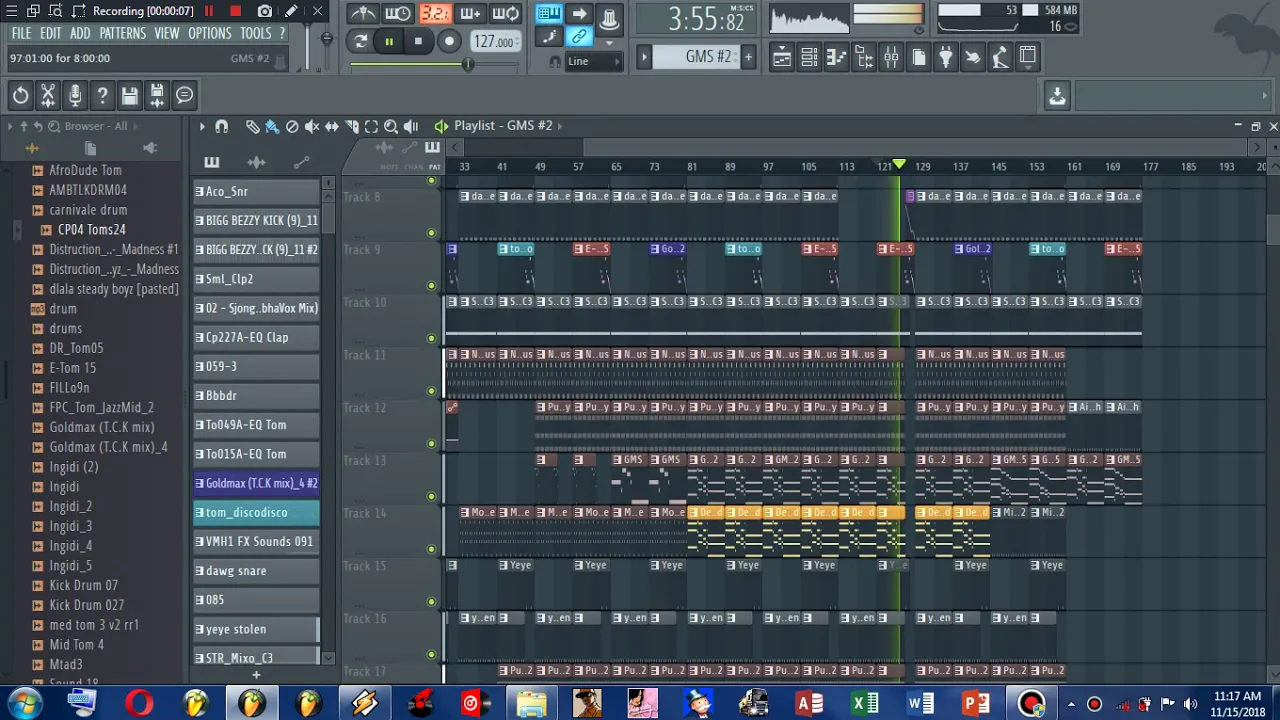Open the OPTIONS menu
Screen dimensions: 1280x720
(209, 33)
